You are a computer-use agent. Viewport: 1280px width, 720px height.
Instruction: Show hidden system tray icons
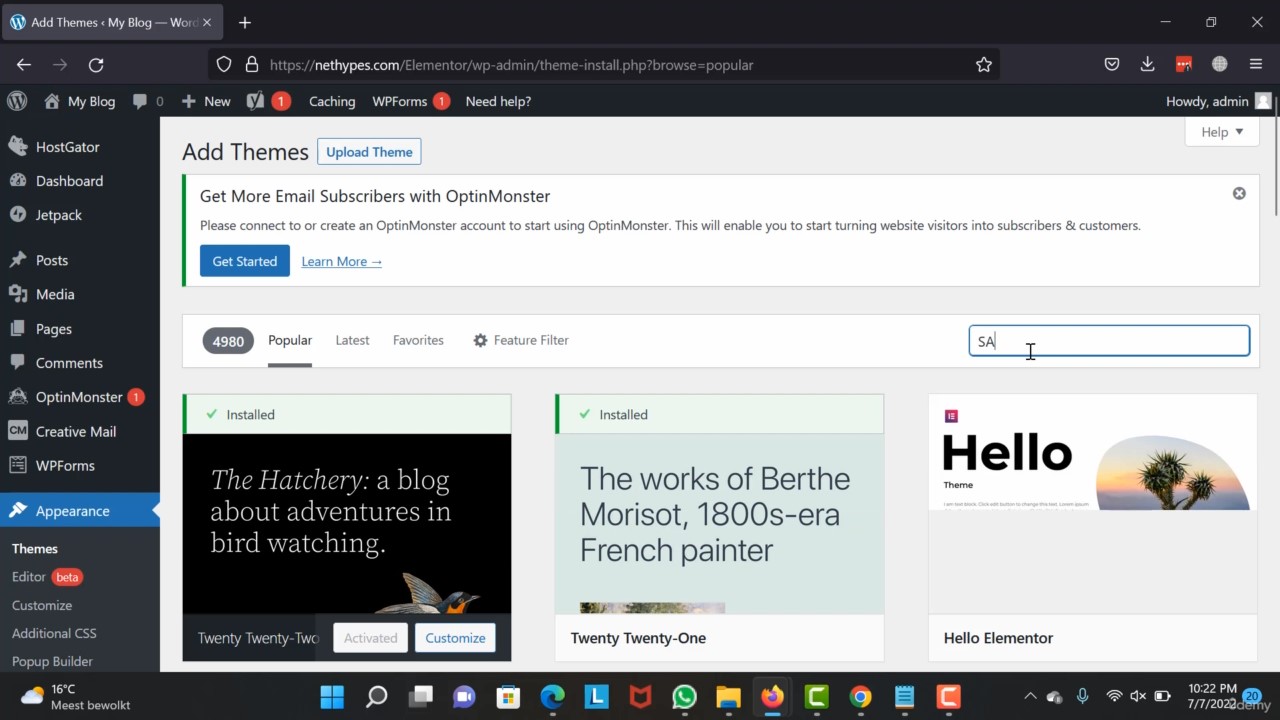pos(1030,696)
